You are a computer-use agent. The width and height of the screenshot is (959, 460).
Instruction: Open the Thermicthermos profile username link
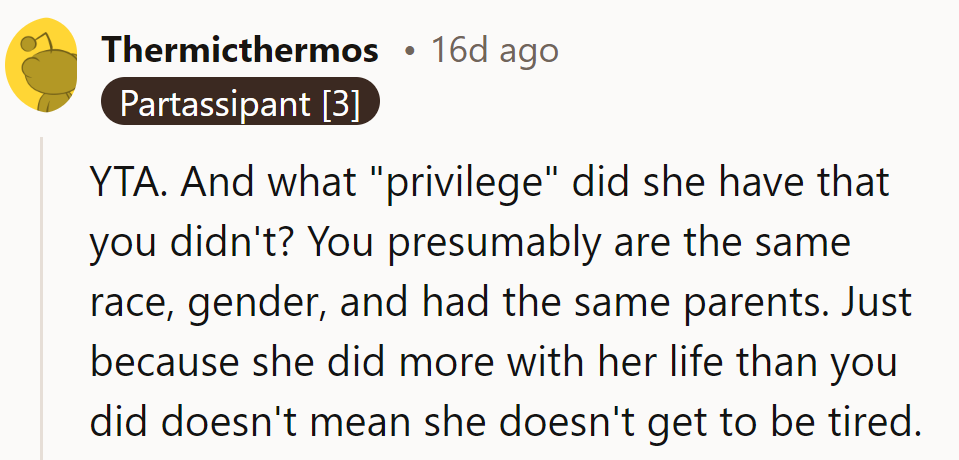[240, 50]
